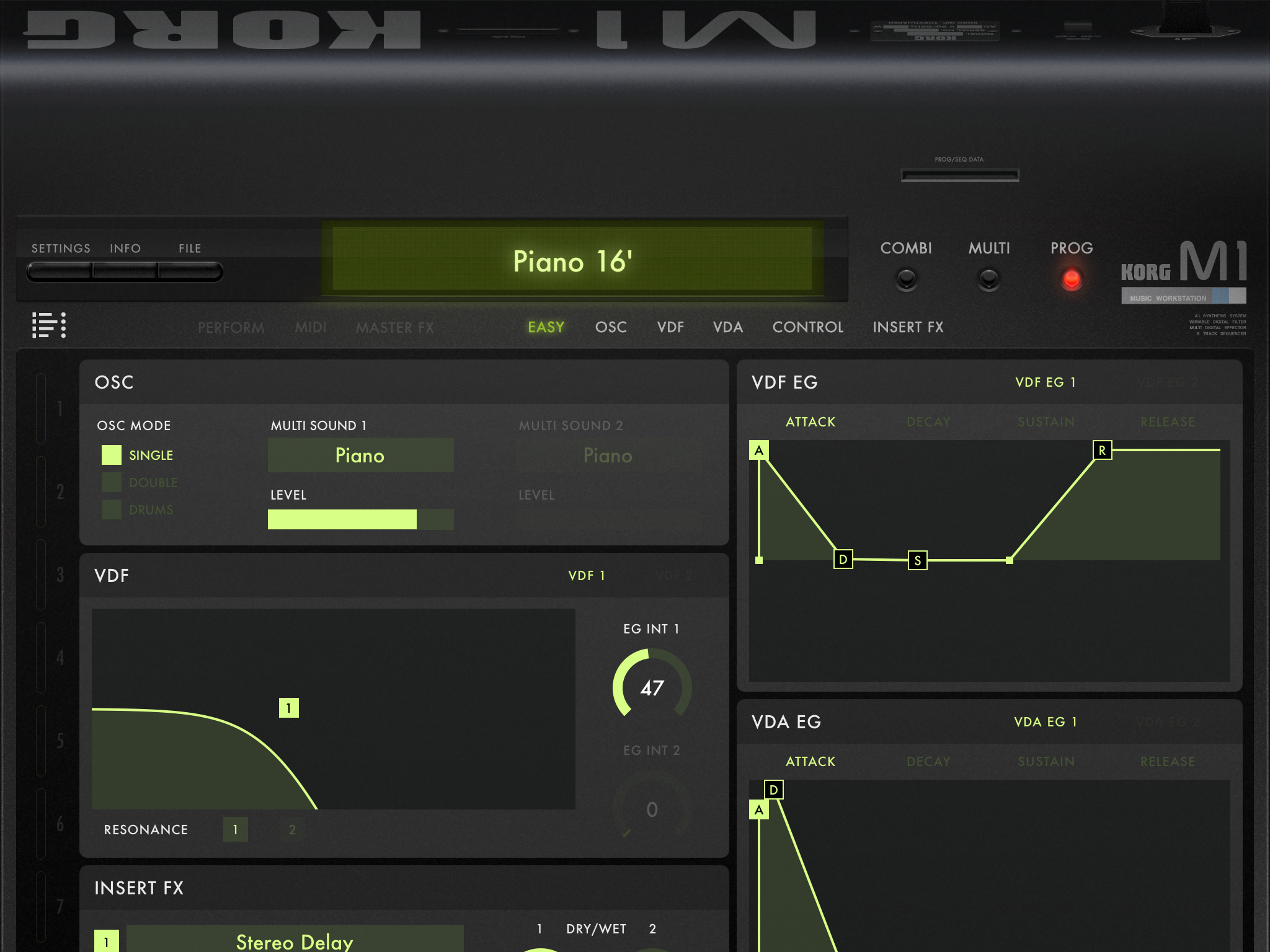
Task: Select RELEASE in VDA EG panel
Action: [1168, 762]
